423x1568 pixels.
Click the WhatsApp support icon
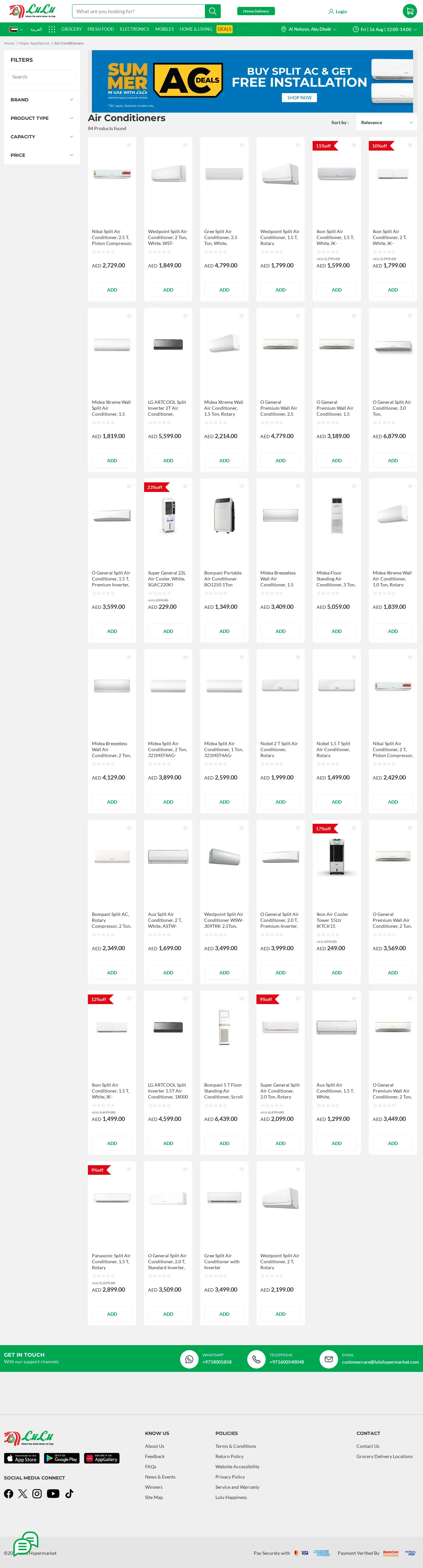pyautogui.click(x=189, y=1359)
